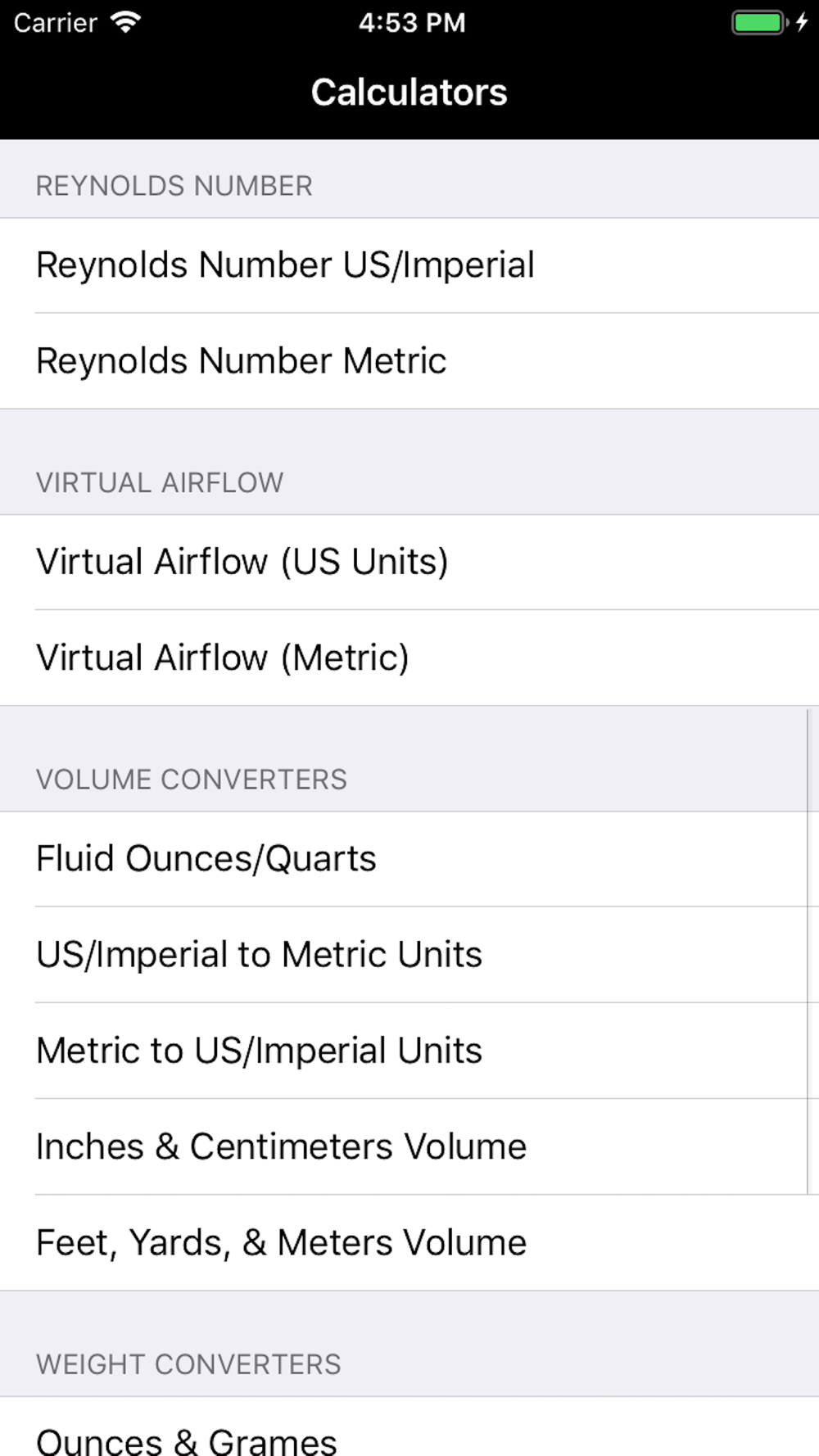Select Virtual Airflow (US Units)
The image size is (819, 1456).
409,563
